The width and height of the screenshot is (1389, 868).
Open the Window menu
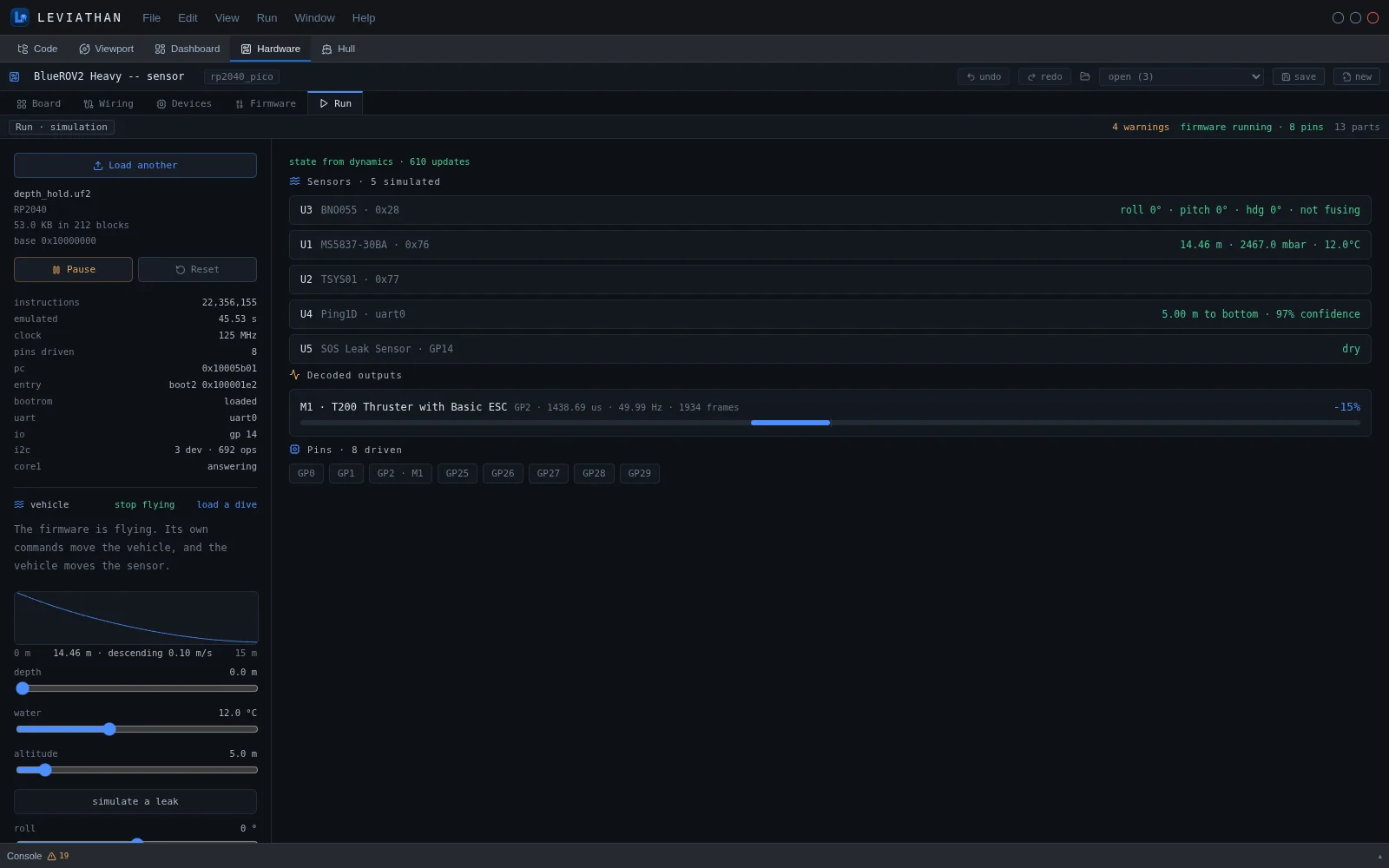314,17
